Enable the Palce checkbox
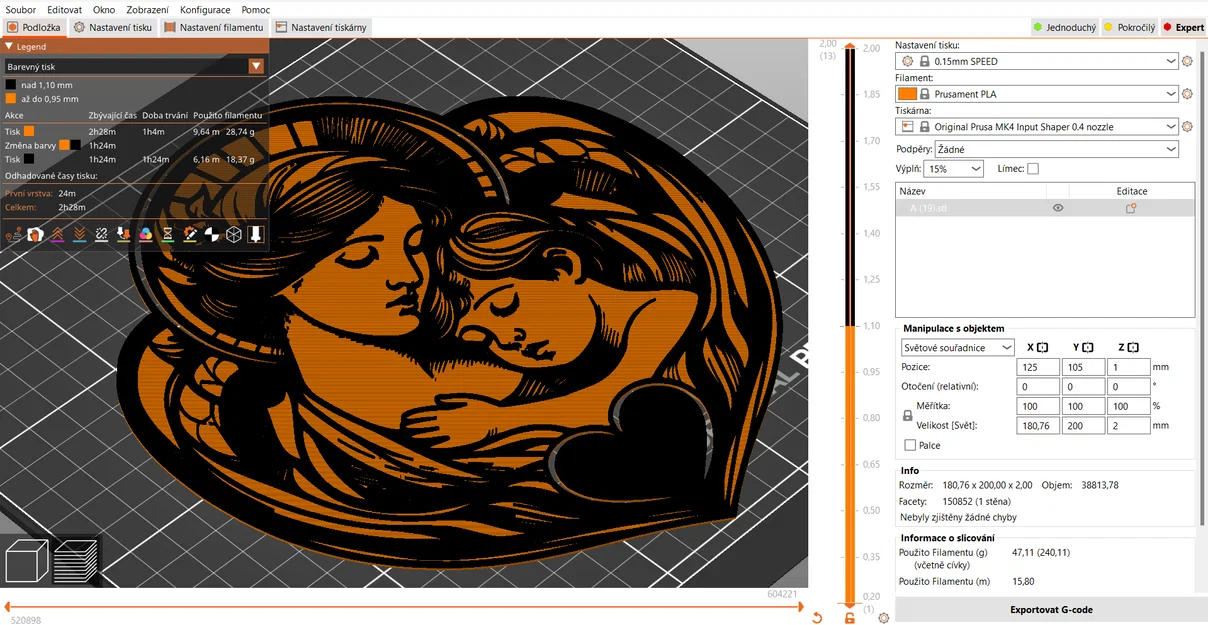 pos(910,445)
